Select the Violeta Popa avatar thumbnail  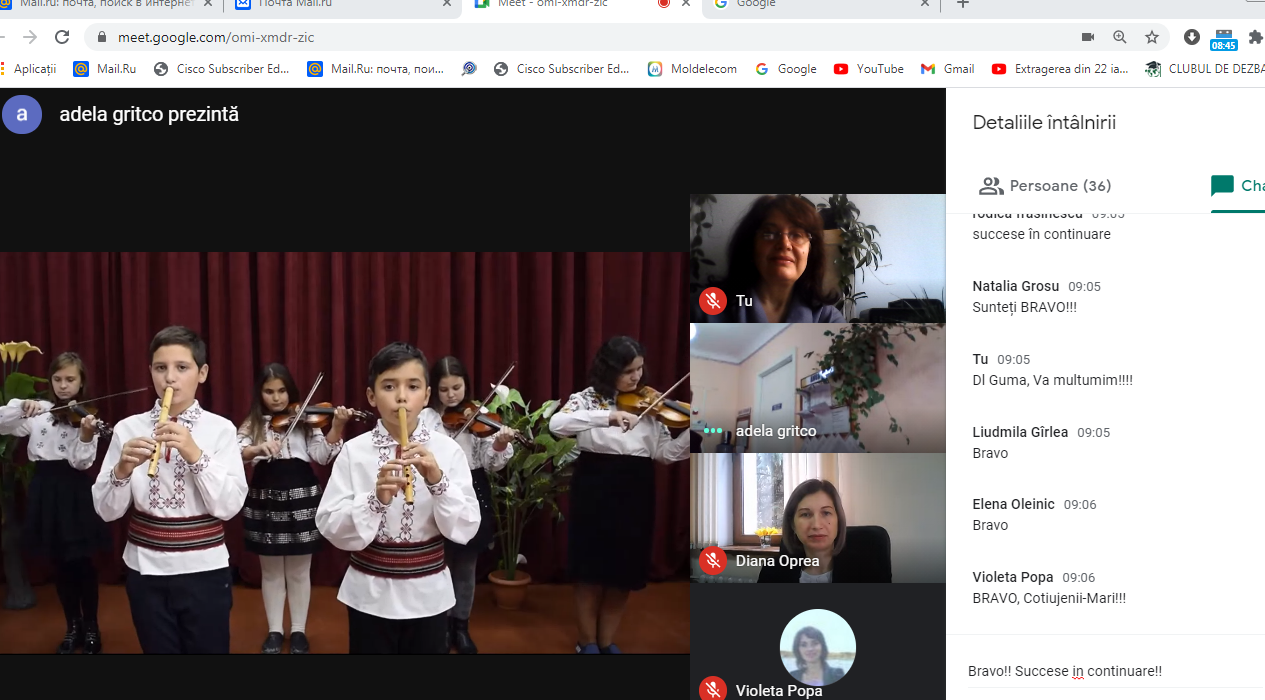point(818,647)
